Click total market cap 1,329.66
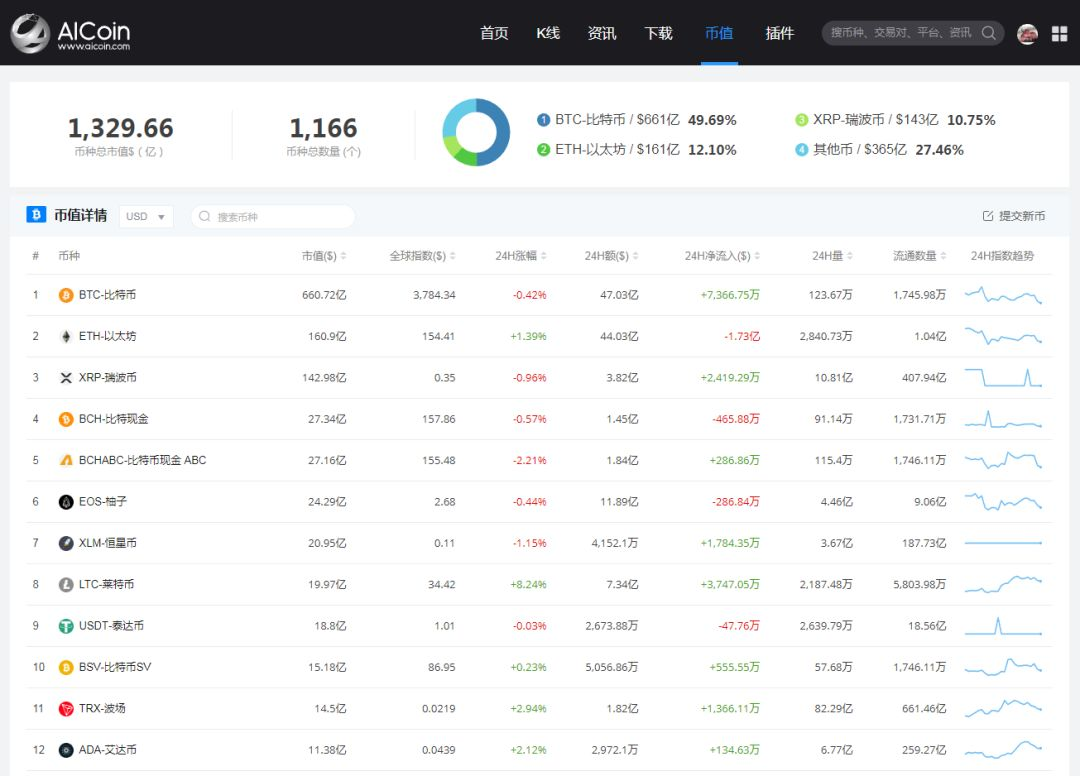Image resolution: width=1080 pixels, height=776 pixels. 121,128
